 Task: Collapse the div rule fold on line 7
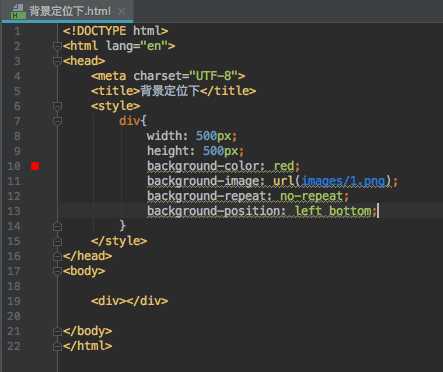(57, 121)
